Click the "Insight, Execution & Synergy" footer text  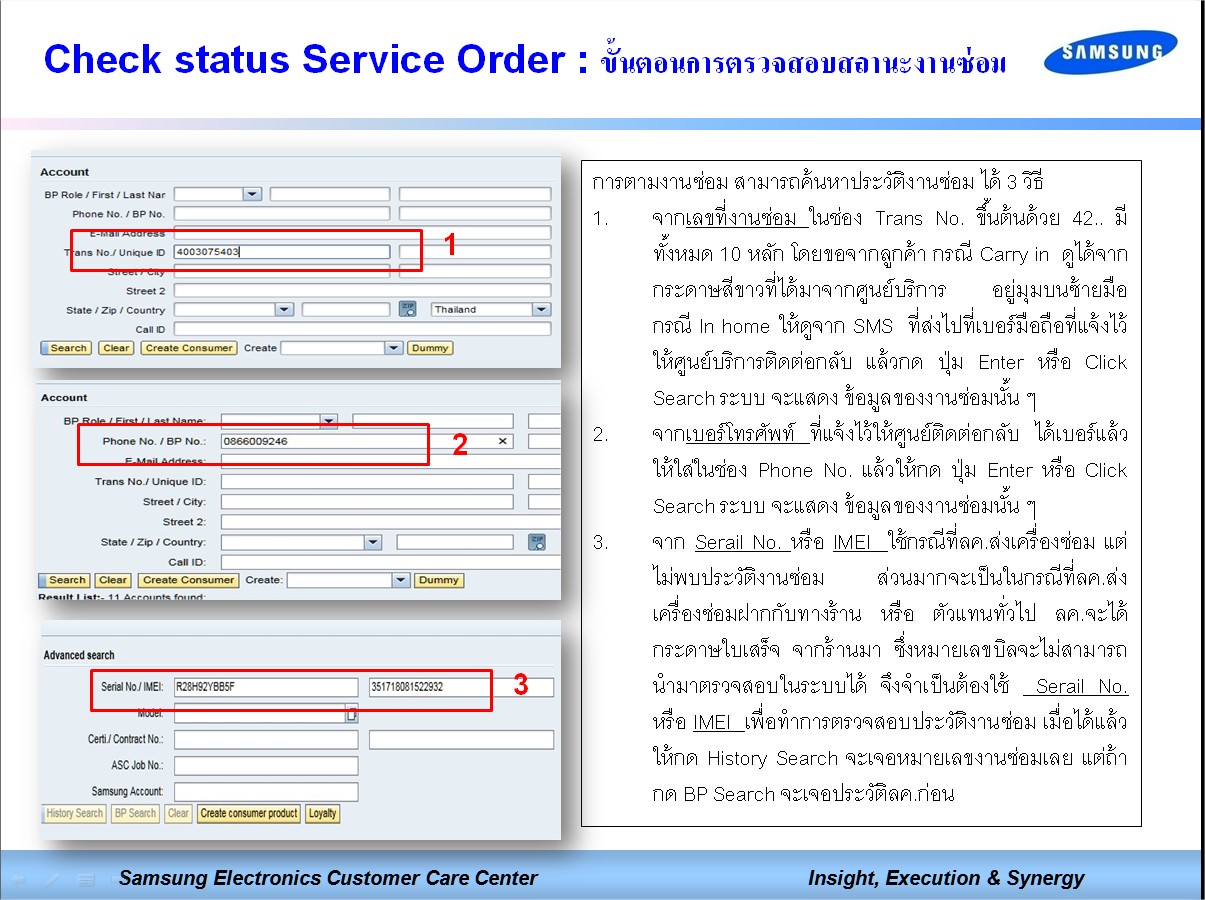point(946,879)
